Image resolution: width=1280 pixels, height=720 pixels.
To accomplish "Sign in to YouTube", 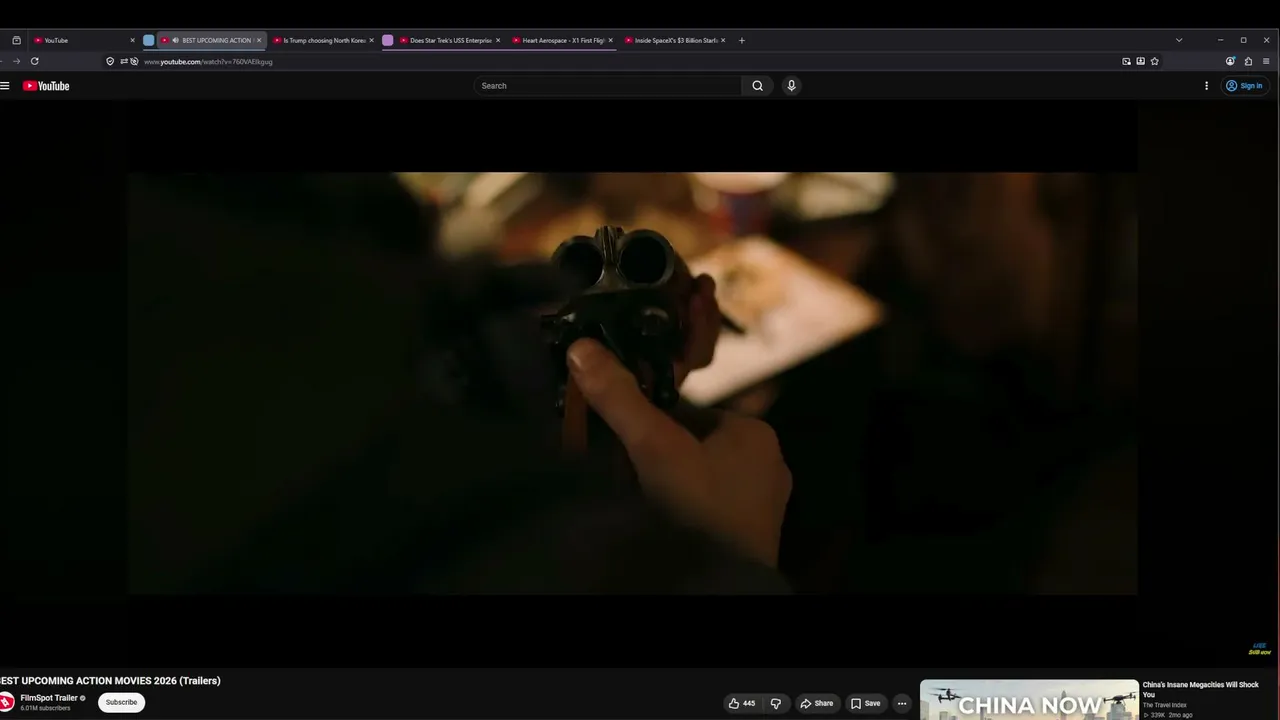I will coord(1244,86).
